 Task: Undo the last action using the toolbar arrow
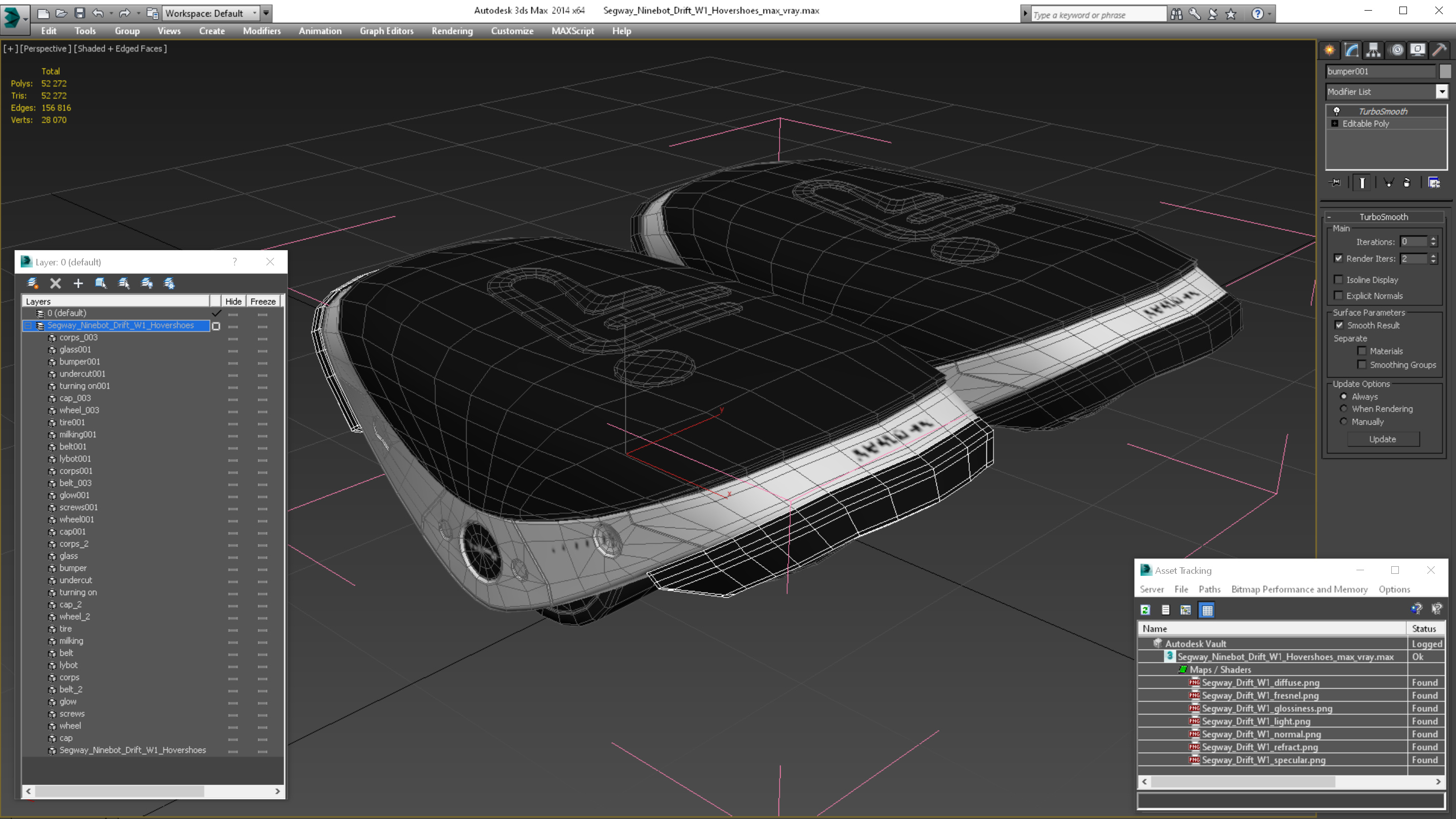click(x=98, y=13)
